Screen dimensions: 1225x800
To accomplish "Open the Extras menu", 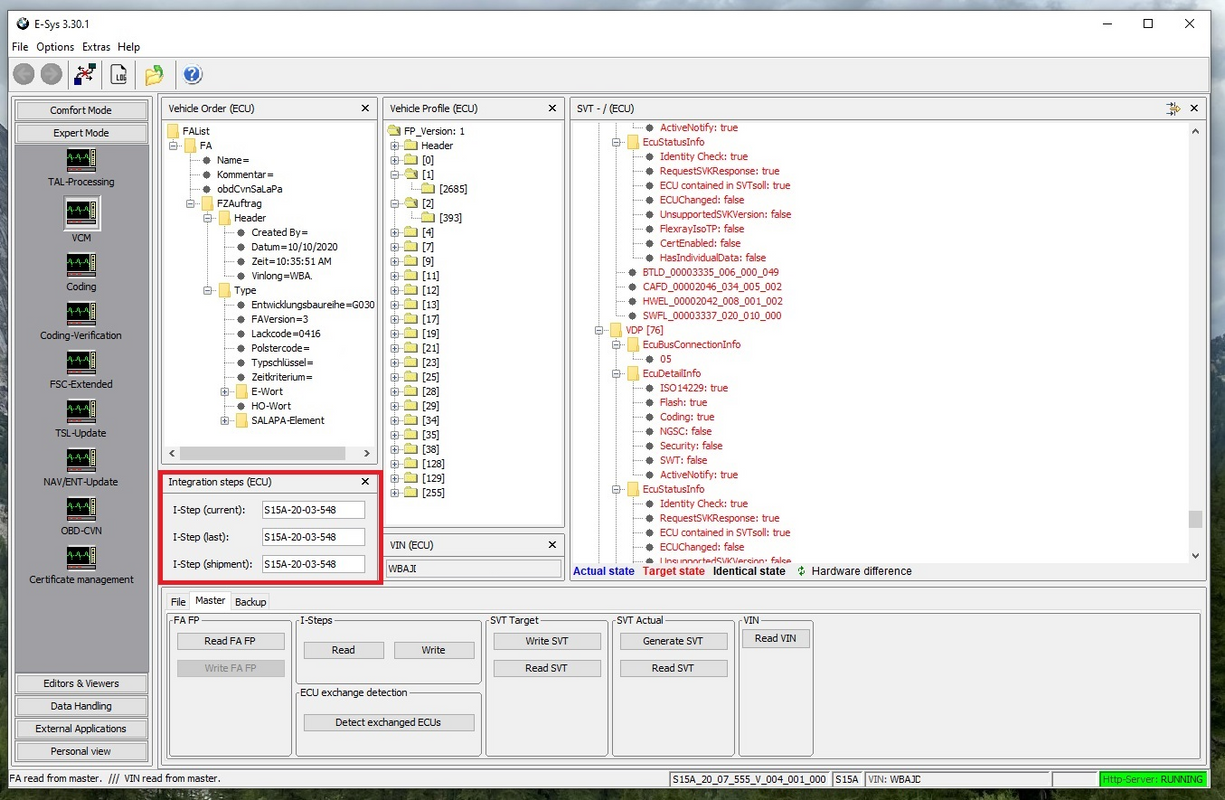I will (96, 47).
